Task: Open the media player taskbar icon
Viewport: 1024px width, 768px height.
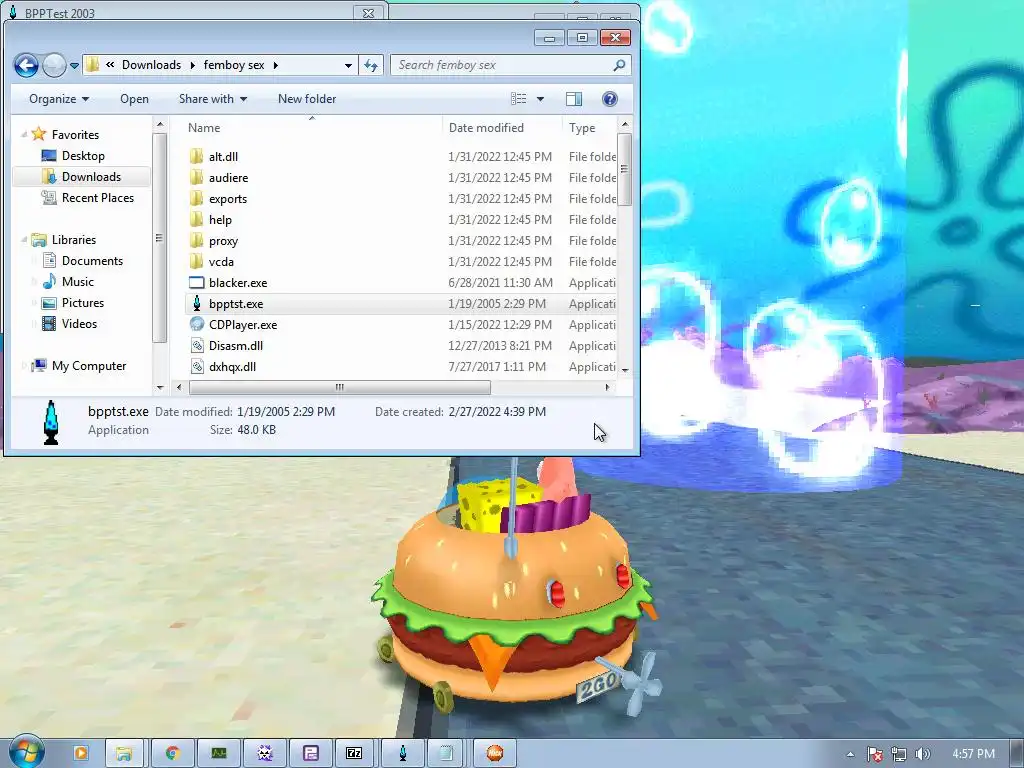Action: click(x=81, y=754)
